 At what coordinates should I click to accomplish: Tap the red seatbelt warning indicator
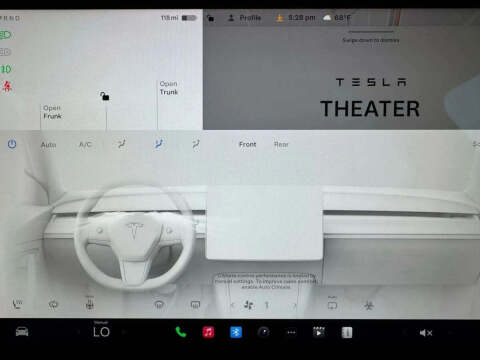tap(7, 86)
